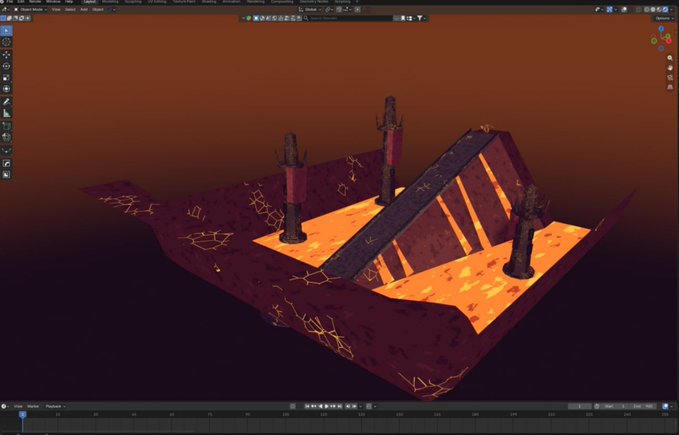Select the Annotate pencil tool
The width and height of the screenshot is (679, 435).
click(6, 102)
